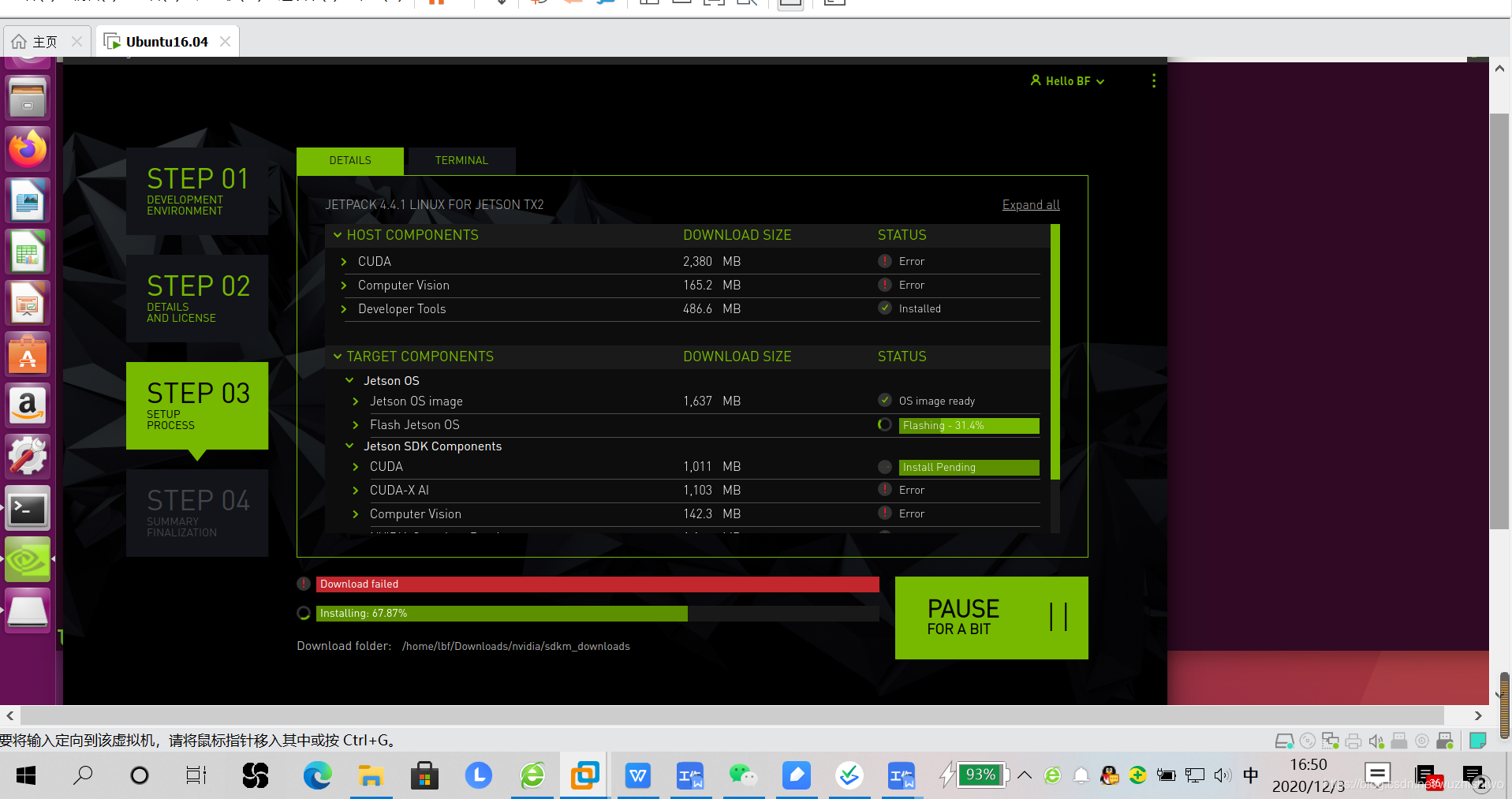Click the VM vertical scrollbar up arrow

(1499, 69)
